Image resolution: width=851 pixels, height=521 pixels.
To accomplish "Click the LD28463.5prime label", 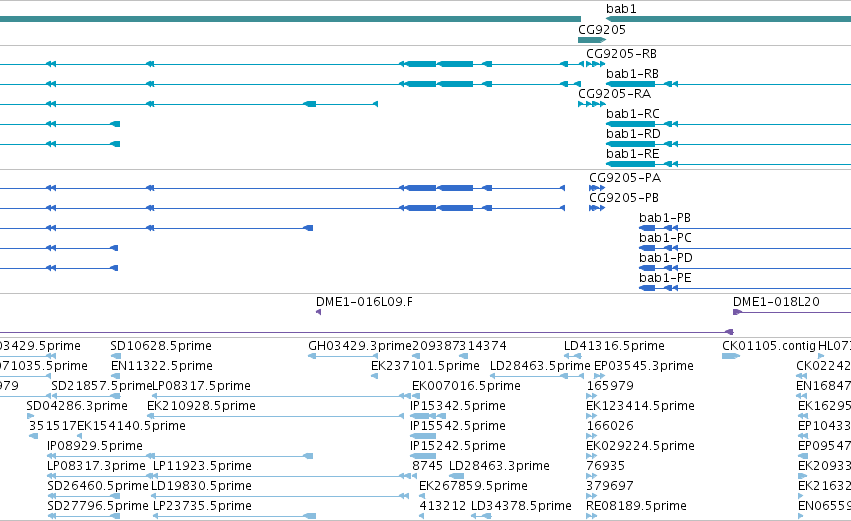I will pos(540,366).
